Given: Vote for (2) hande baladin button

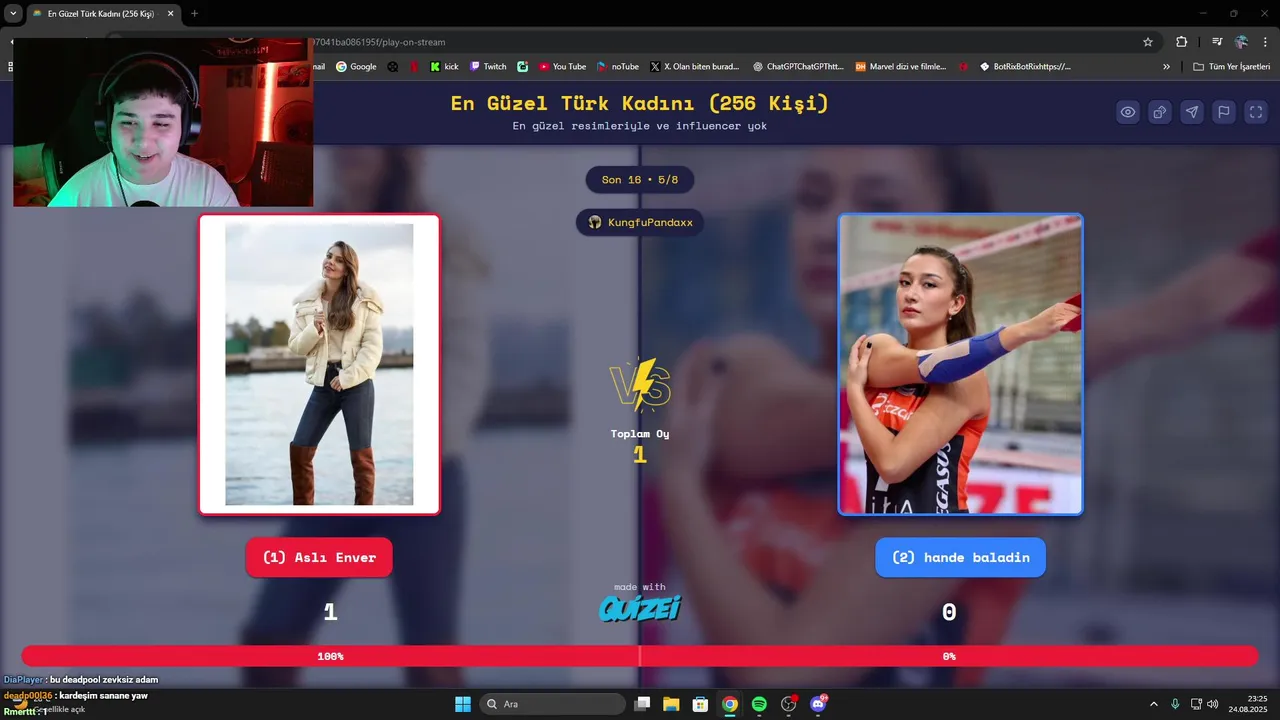Looking at the screenshot, I should pos(960,557).
